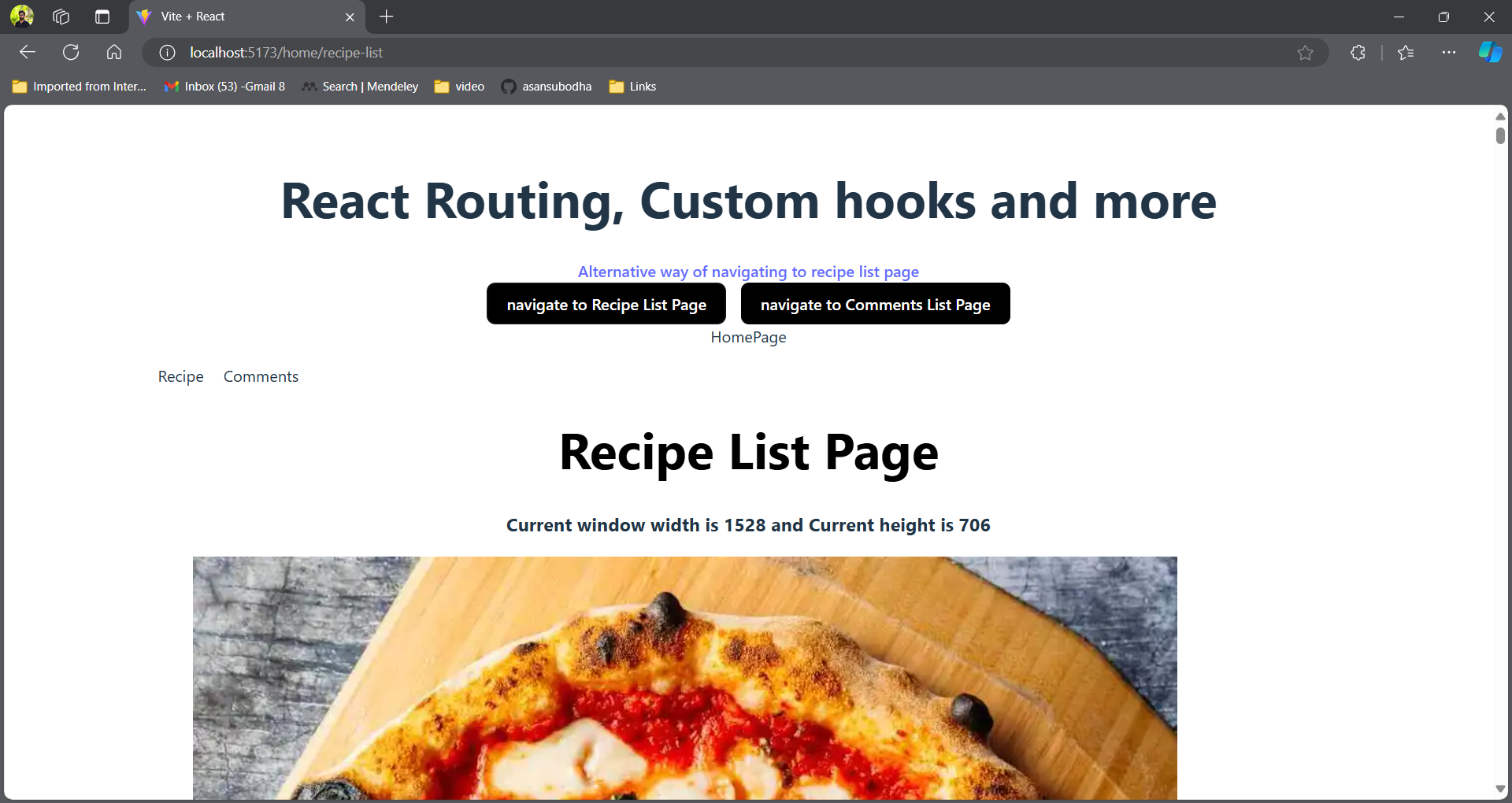Open browser extensions puzzle icon
This screenshot has width=1512, height=803.
pyautogui.click(x=1358, y=53)
